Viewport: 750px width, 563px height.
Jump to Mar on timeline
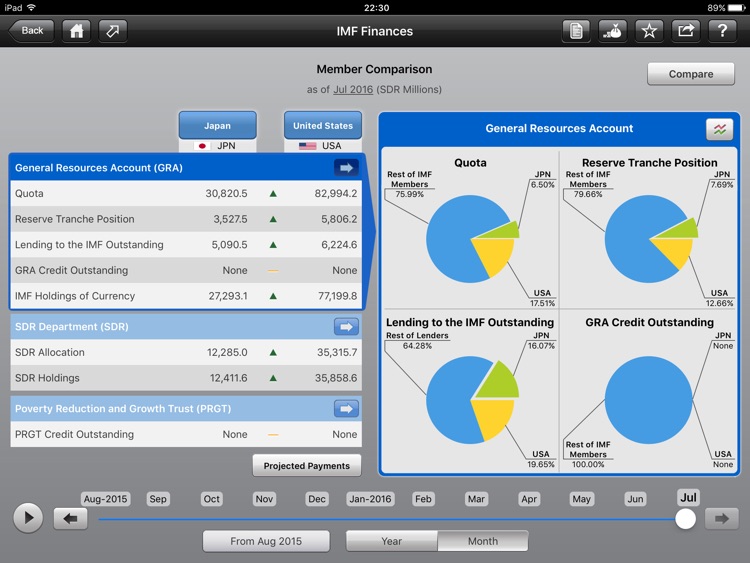coord(476,499)
